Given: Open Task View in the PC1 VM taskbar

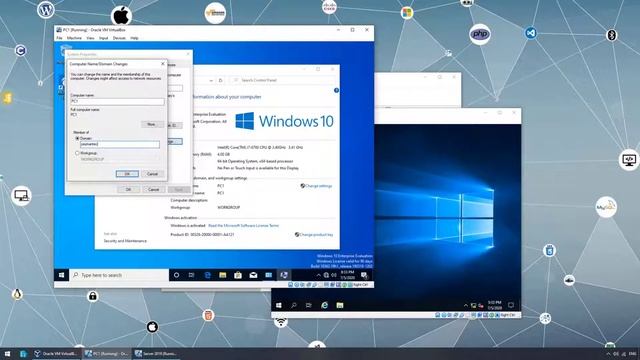Looking at the screenshot, I should (x=191, y=275).
